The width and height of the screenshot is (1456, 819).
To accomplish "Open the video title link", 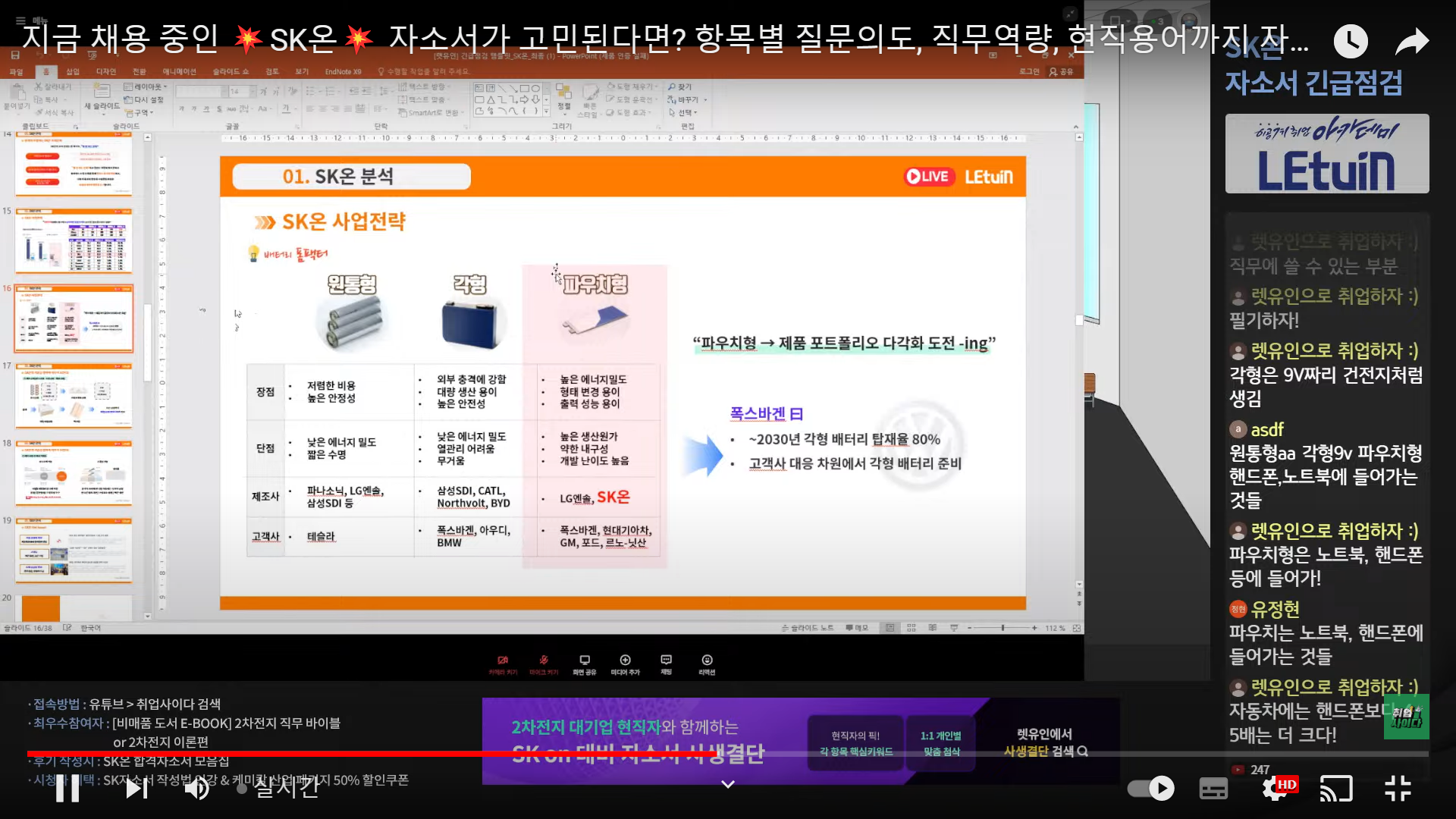I will click(x=664, y=38).
